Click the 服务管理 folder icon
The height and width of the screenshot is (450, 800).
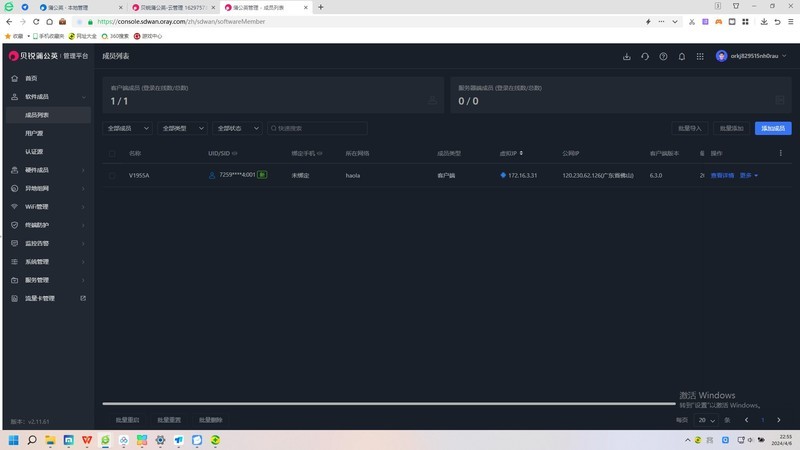pos(14,280)
